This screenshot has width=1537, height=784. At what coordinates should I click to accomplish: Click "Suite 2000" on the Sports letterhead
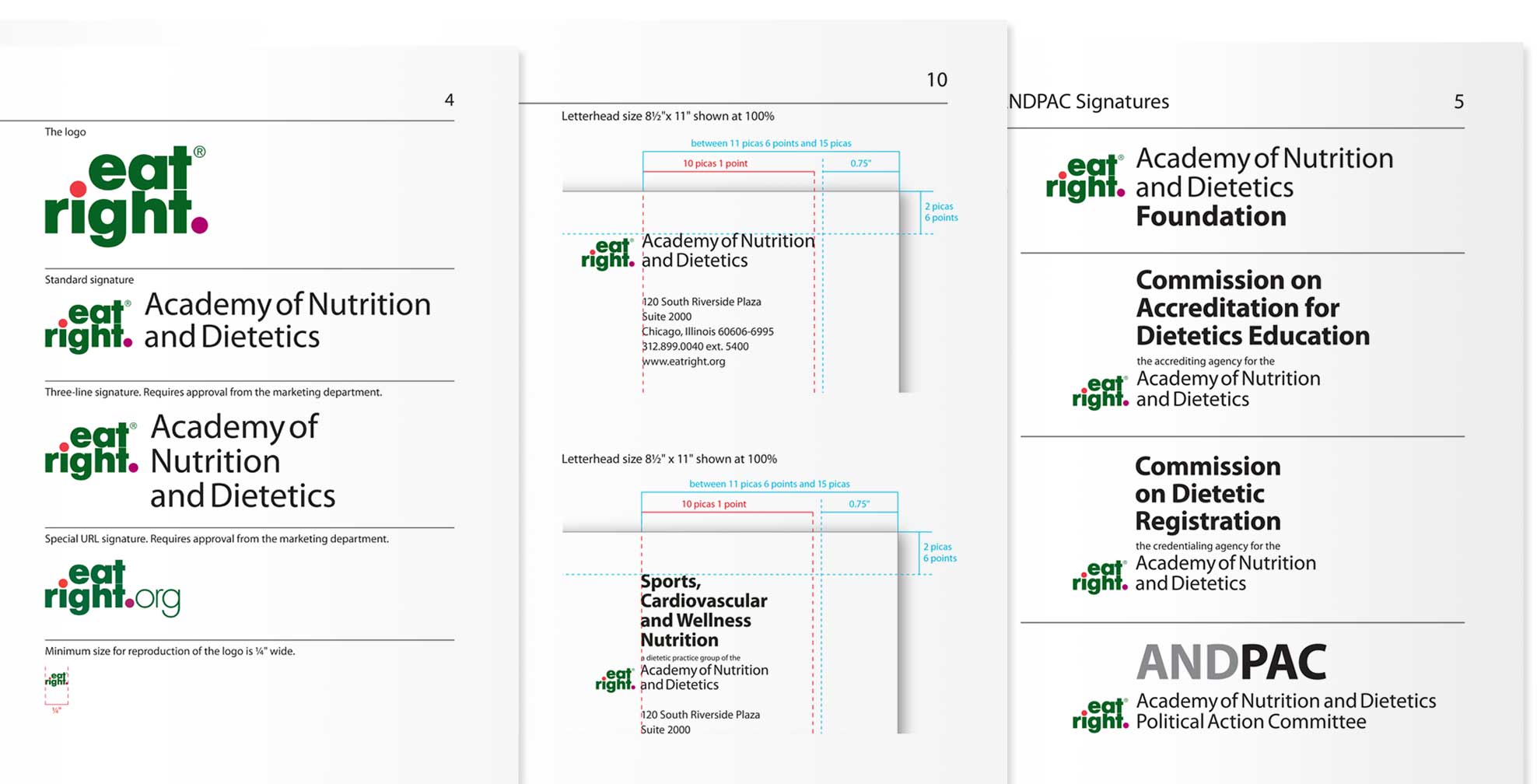[665, 730]
